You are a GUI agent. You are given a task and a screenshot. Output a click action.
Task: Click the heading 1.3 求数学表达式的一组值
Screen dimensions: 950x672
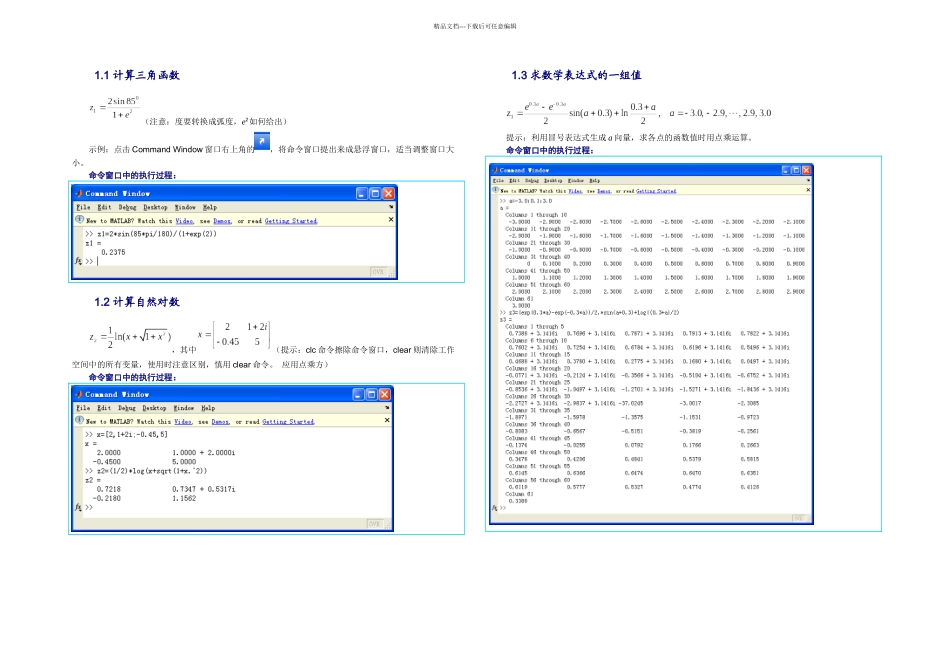576,75
